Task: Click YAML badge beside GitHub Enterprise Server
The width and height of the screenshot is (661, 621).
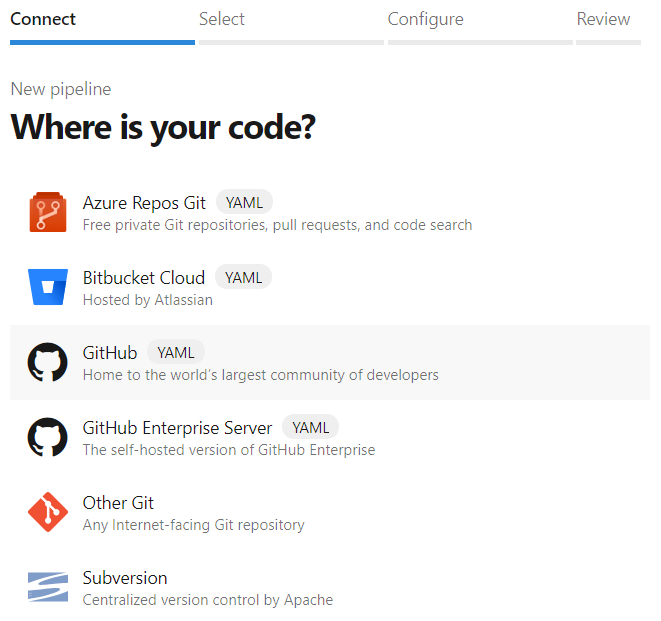Action: click(x=310, y=428)
